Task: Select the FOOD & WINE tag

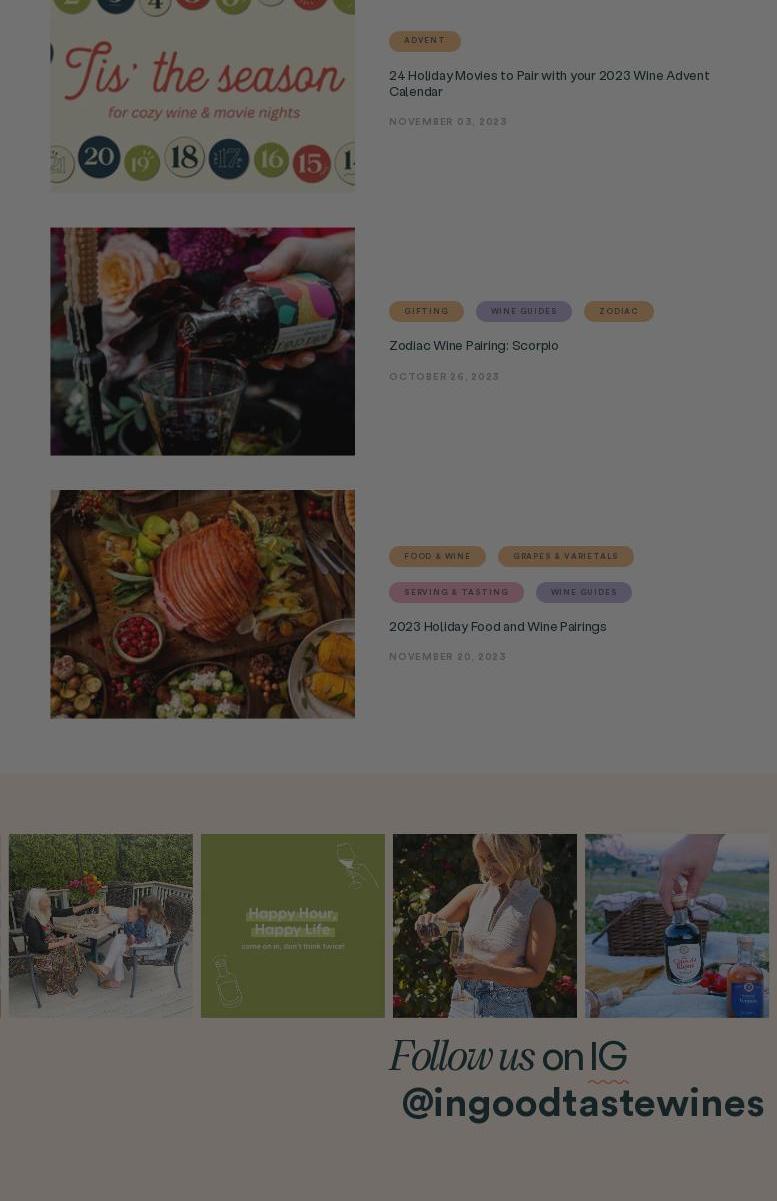Action: click(x=437, y=556)
